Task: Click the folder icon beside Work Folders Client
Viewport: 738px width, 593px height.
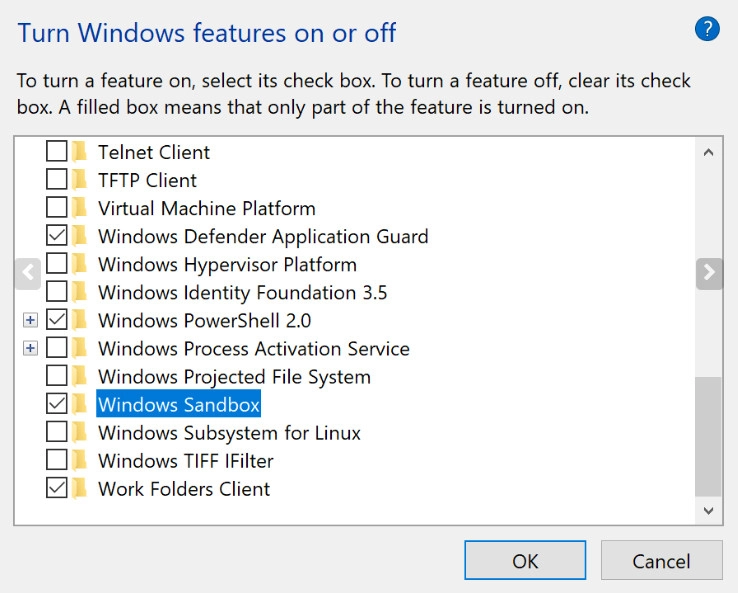Action: (80, 489)
